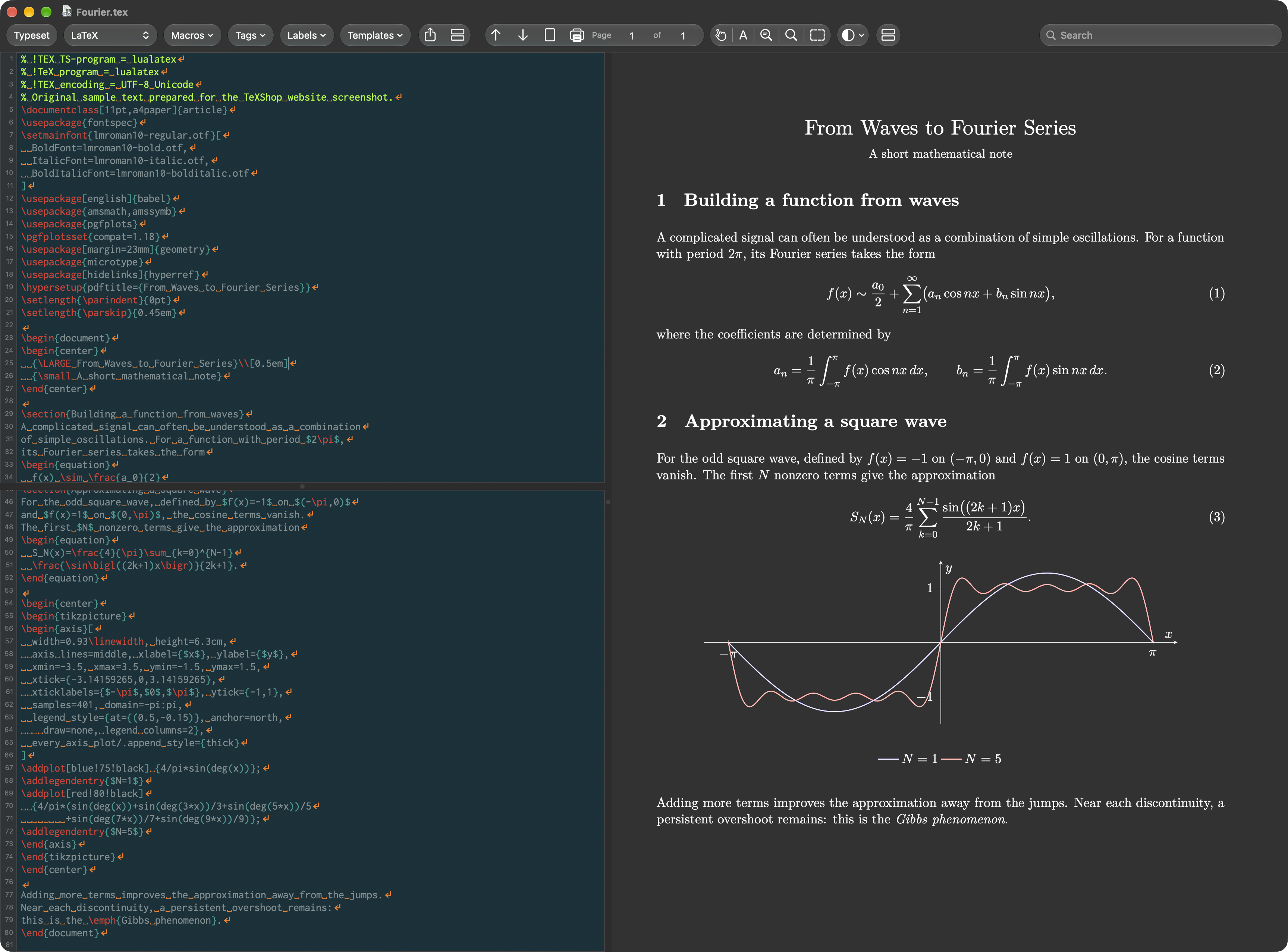Click the Fourier.tex document icon
Screen dimensions: 1288x952
[x=67, y=12]
